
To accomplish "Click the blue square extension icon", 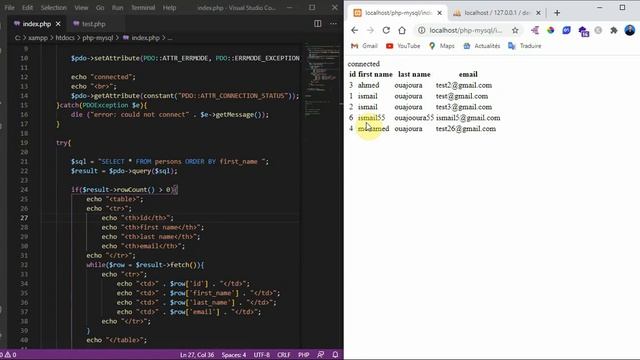I will (x=567, y=30).
